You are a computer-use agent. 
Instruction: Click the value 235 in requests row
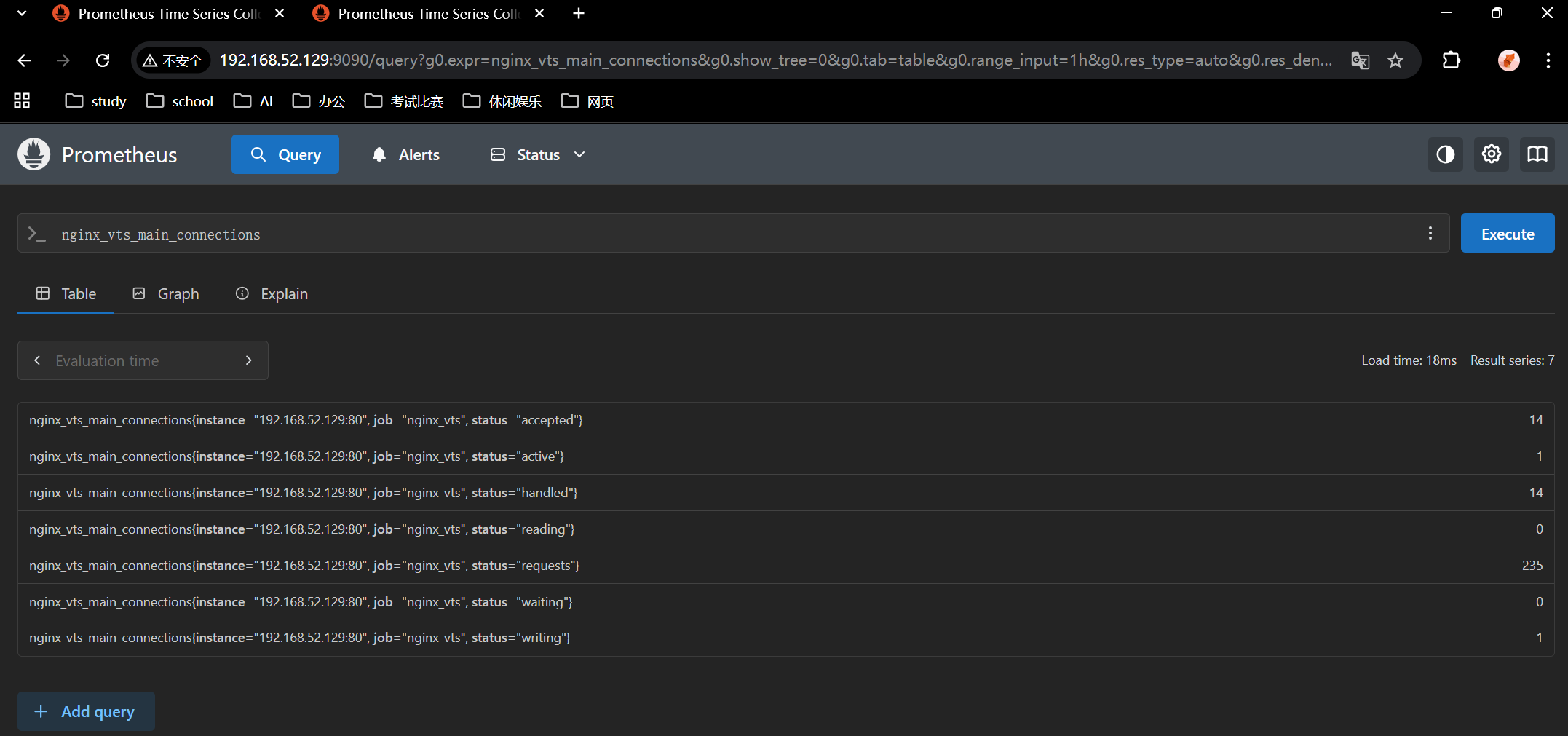(1532, 566)
